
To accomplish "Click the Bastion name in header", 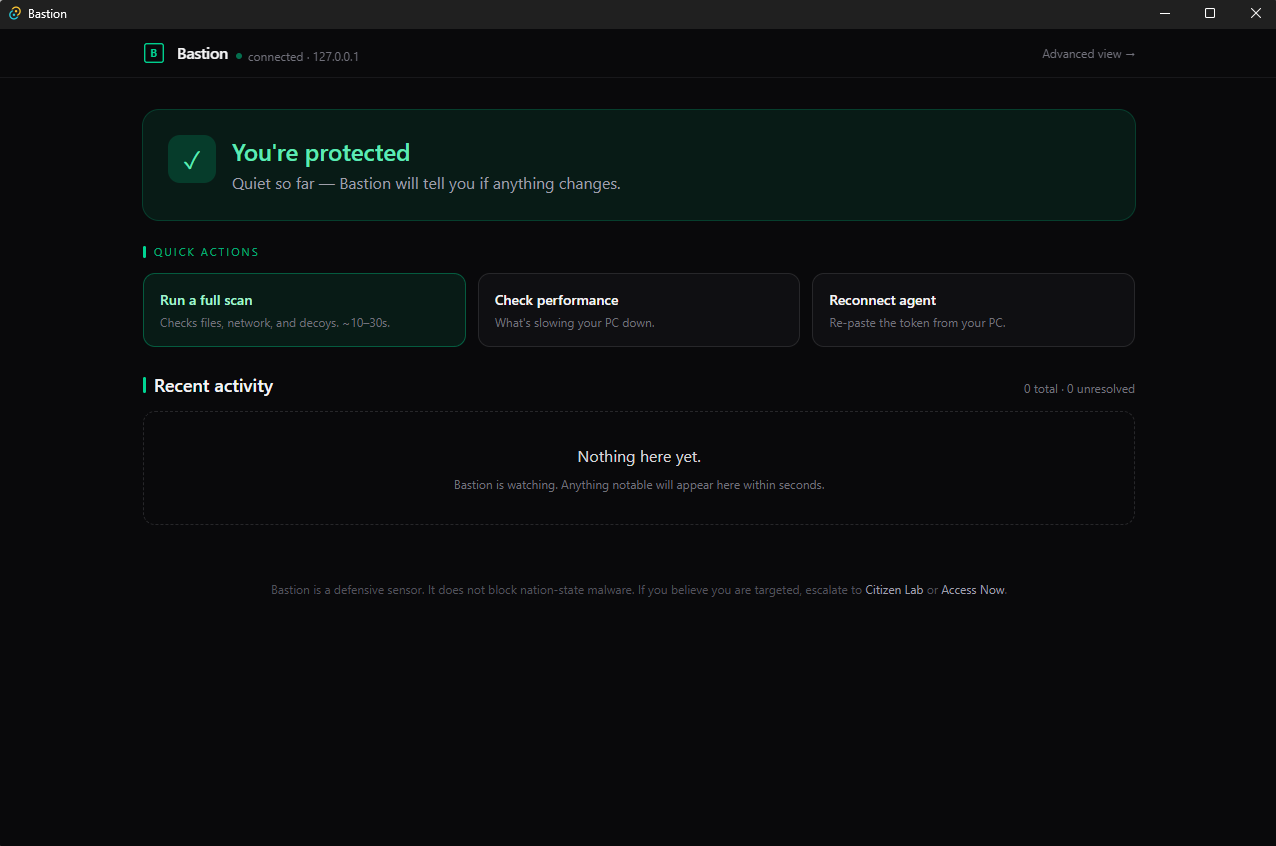I will coord(202,54).
